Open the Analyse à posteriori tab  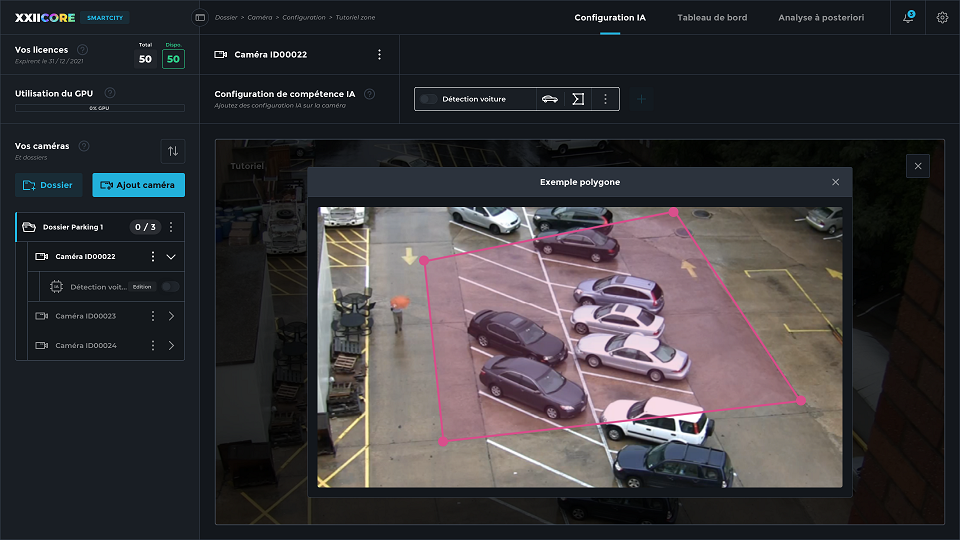pos(820,18)
